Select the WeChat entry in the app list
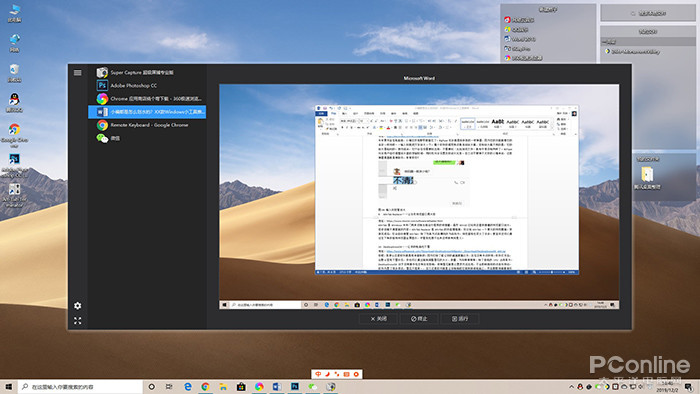This screenshot has width=700, height=394. (147, 138)
